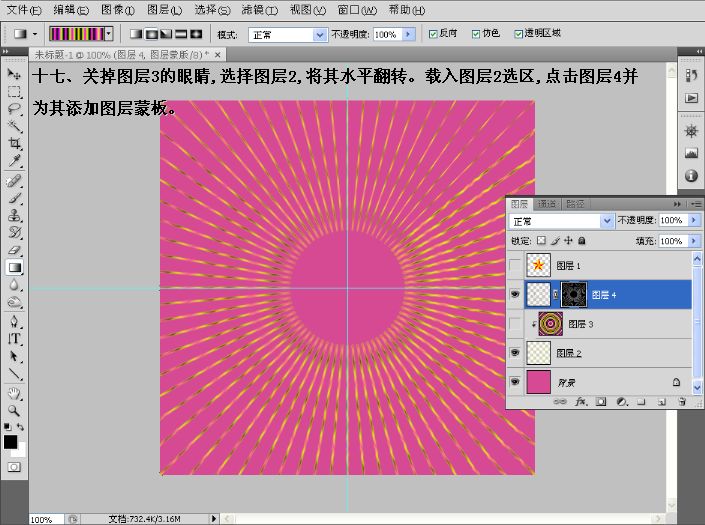Open the 图像 menu
The image size is (705, 525).
point(118,10)
